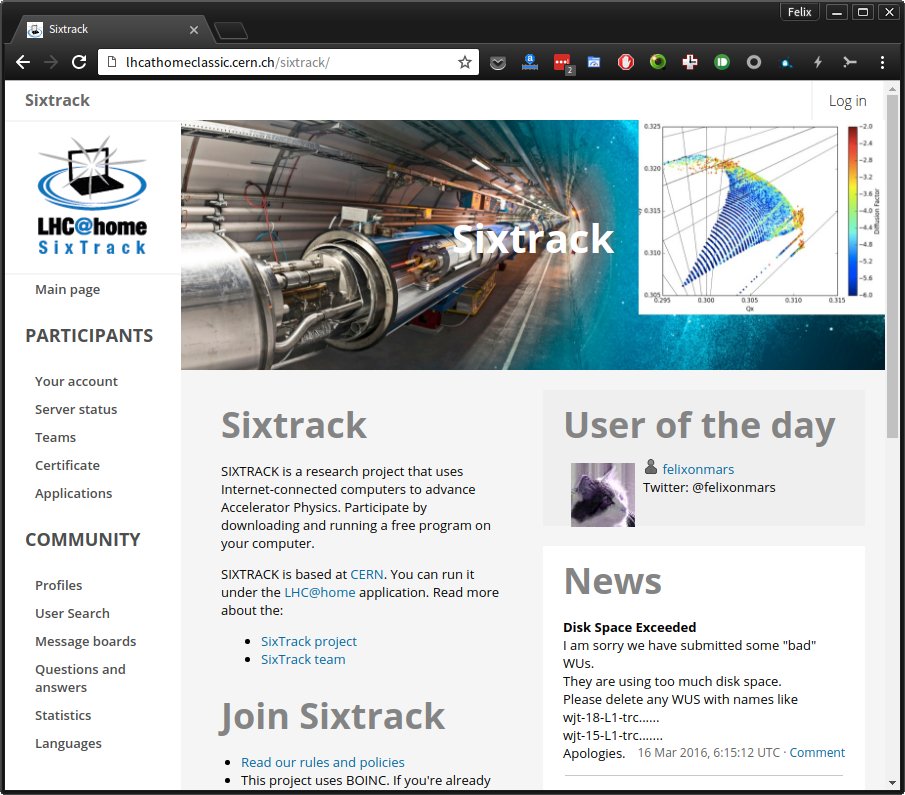Image resolution: width=905 pixels, height=795 pixels.
Task: Click the Log in link
Action: point(847,100)
